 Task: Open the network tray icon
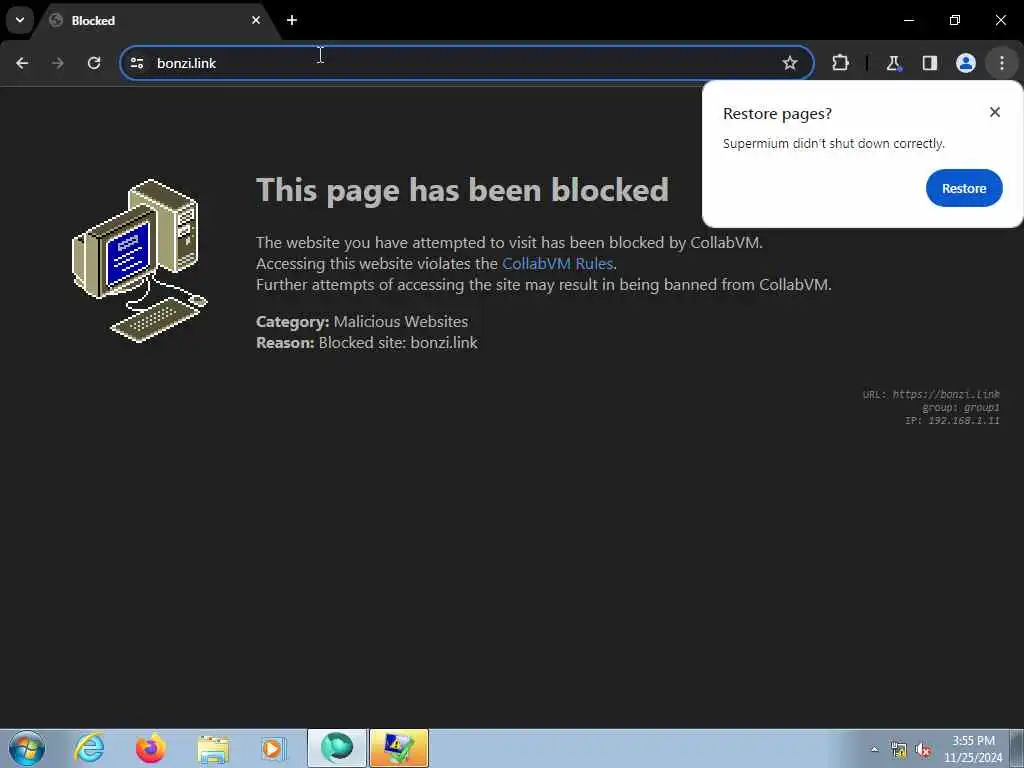tap(899, 750)
